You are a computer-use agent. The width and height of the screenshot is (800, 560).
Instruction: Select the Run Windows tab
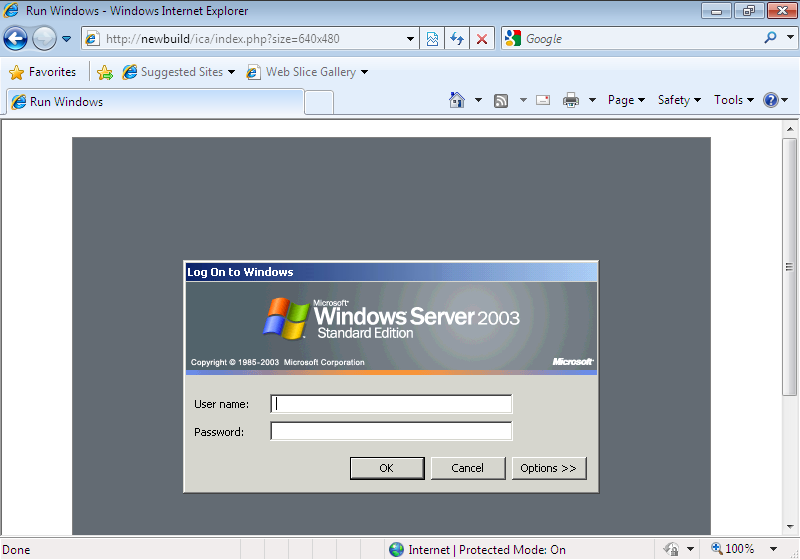156,101
